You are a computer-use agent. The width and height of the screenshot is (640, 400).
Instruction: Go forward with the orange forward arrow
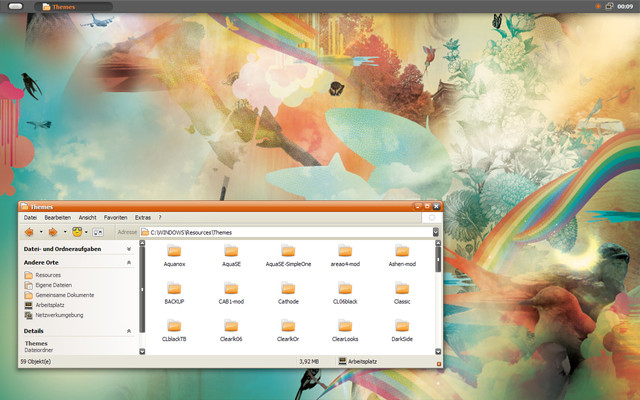coord(53,232)
